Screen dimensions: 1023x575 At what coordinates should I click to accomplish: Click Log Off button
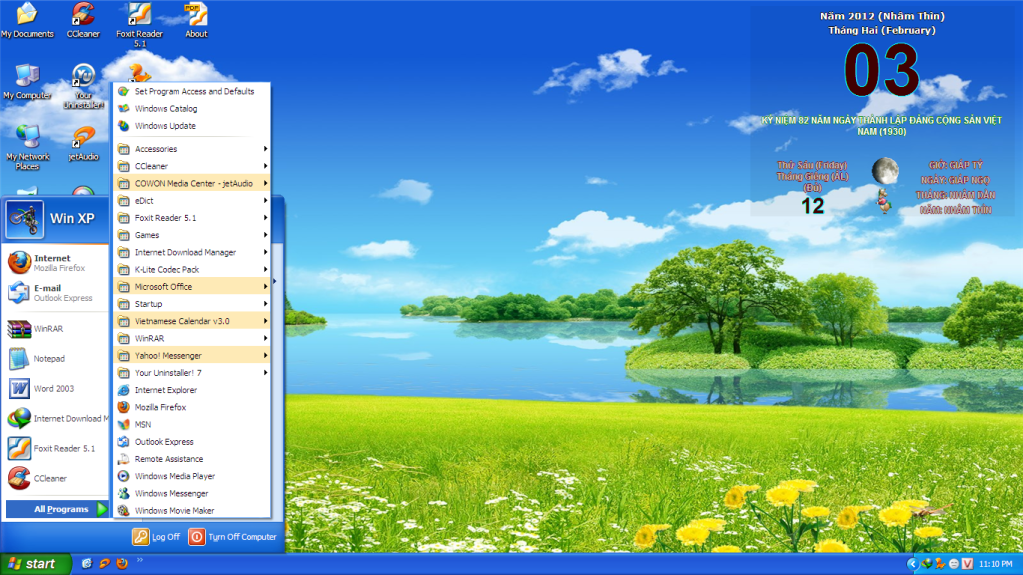point(157,536)
